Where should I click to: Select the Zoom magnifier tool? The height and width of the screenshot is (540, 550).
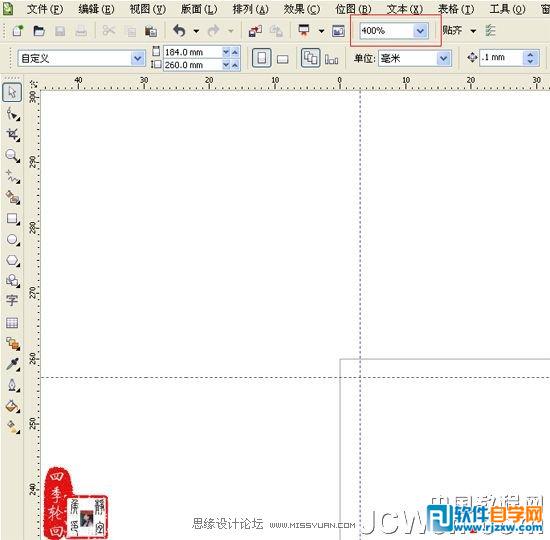coord(12,155)
